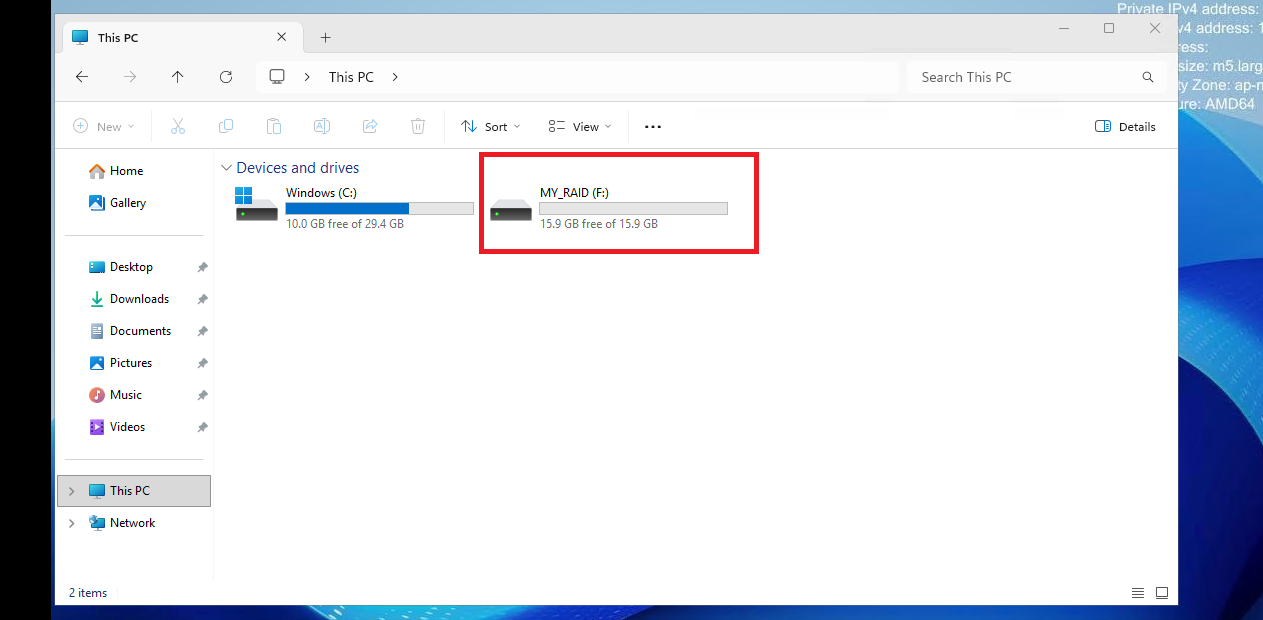
Task: Click the pin icon beside Downloads
Action: pos(202,299)
